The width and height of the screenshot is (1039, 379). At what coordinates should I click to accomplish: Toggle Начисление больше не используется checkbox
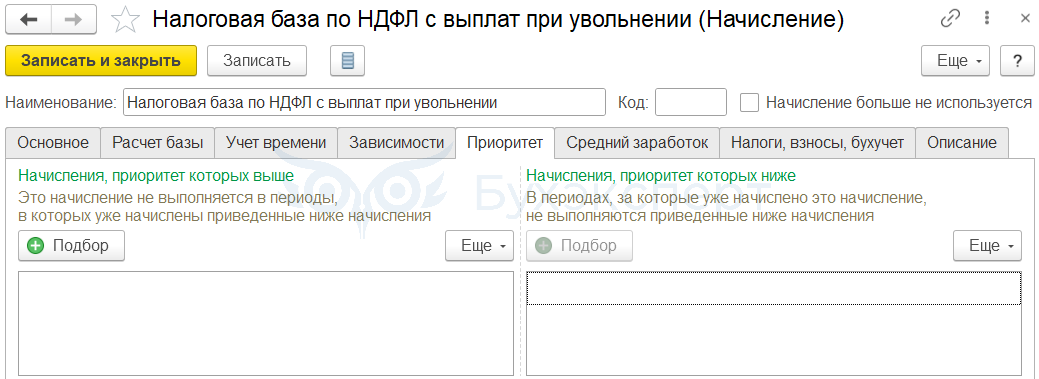(x=749, y=103)
